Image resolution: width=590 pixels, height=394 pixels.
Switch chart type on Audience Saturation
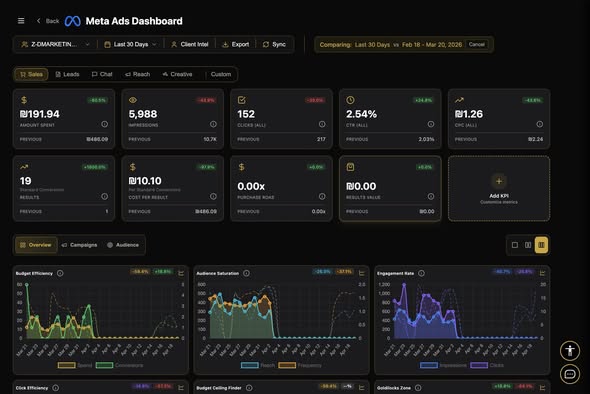pyautogui.click(x=362, y=273)
